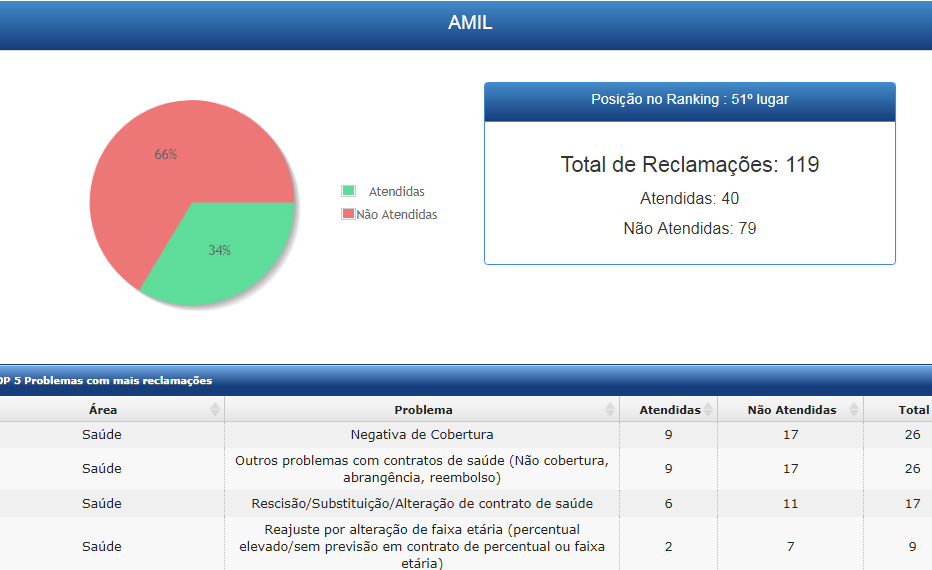Toggle the Não Atendidas legend label text

[397, 214]
